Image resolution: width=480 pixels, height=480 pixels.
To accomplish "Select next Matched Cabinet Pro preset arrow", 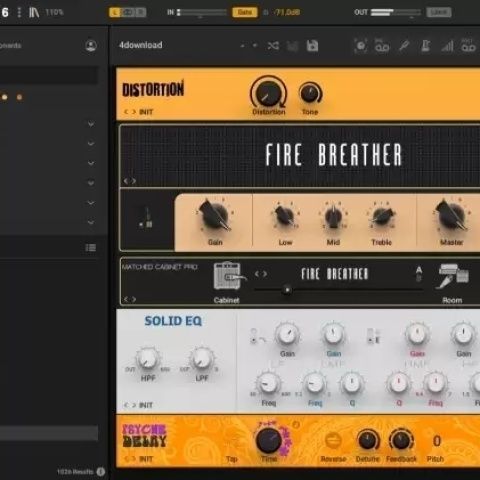I will click(134, 299).
